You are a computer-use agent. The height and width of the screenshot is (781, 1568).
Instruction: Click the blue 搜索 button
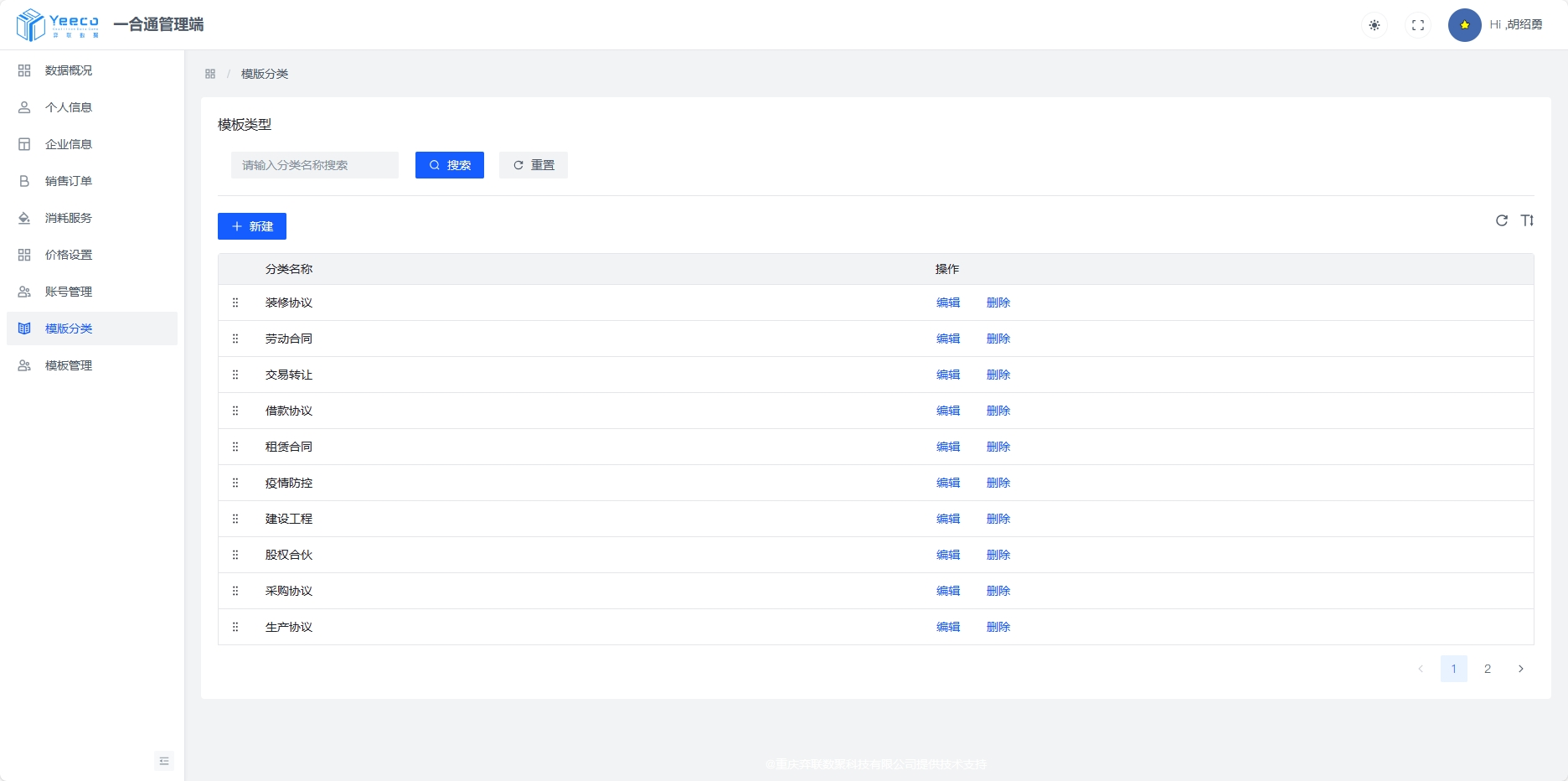(450, 165)
